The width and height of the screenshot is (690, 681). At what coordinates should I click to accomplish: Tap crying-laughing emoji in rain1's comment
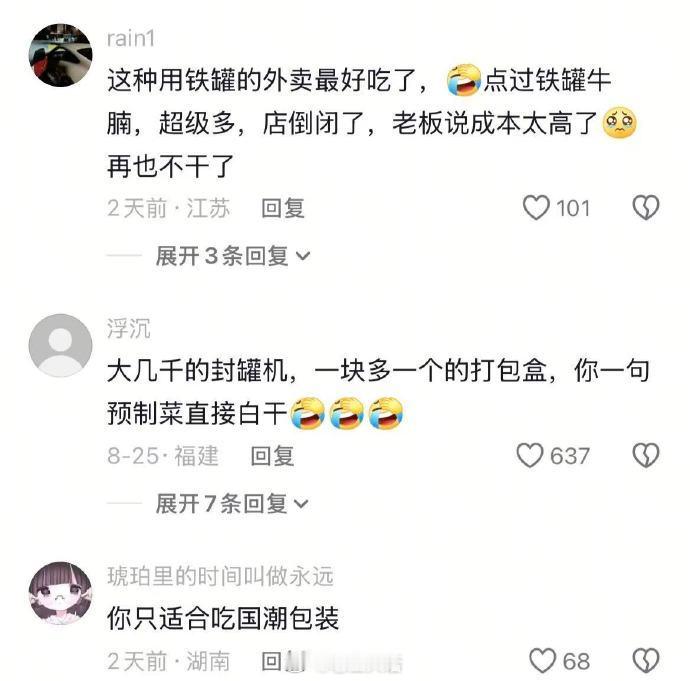[463, 80]
